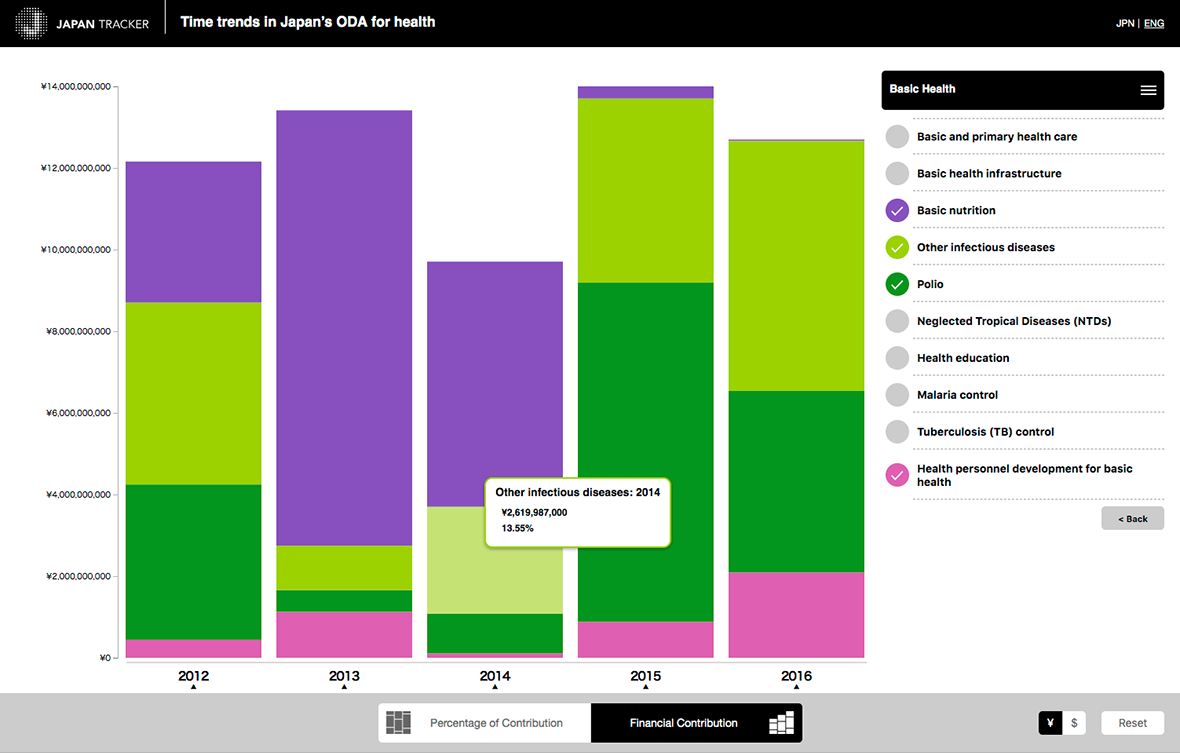Toggle on Tuberculosis (TB) control
This screenshot has height=753, width=1180.
[897, 432]
